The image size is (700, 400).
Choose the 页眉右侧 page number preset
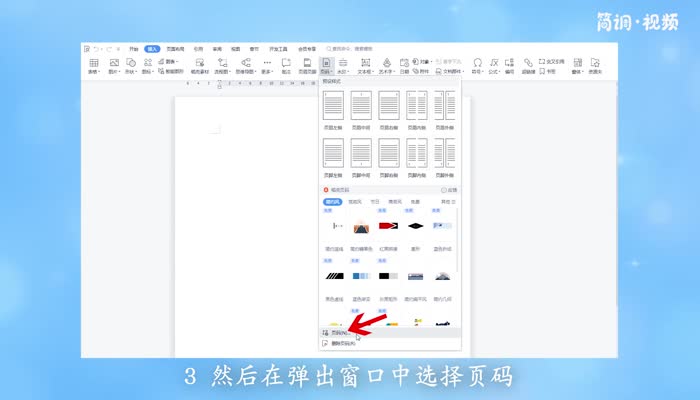tap(389, 106)
